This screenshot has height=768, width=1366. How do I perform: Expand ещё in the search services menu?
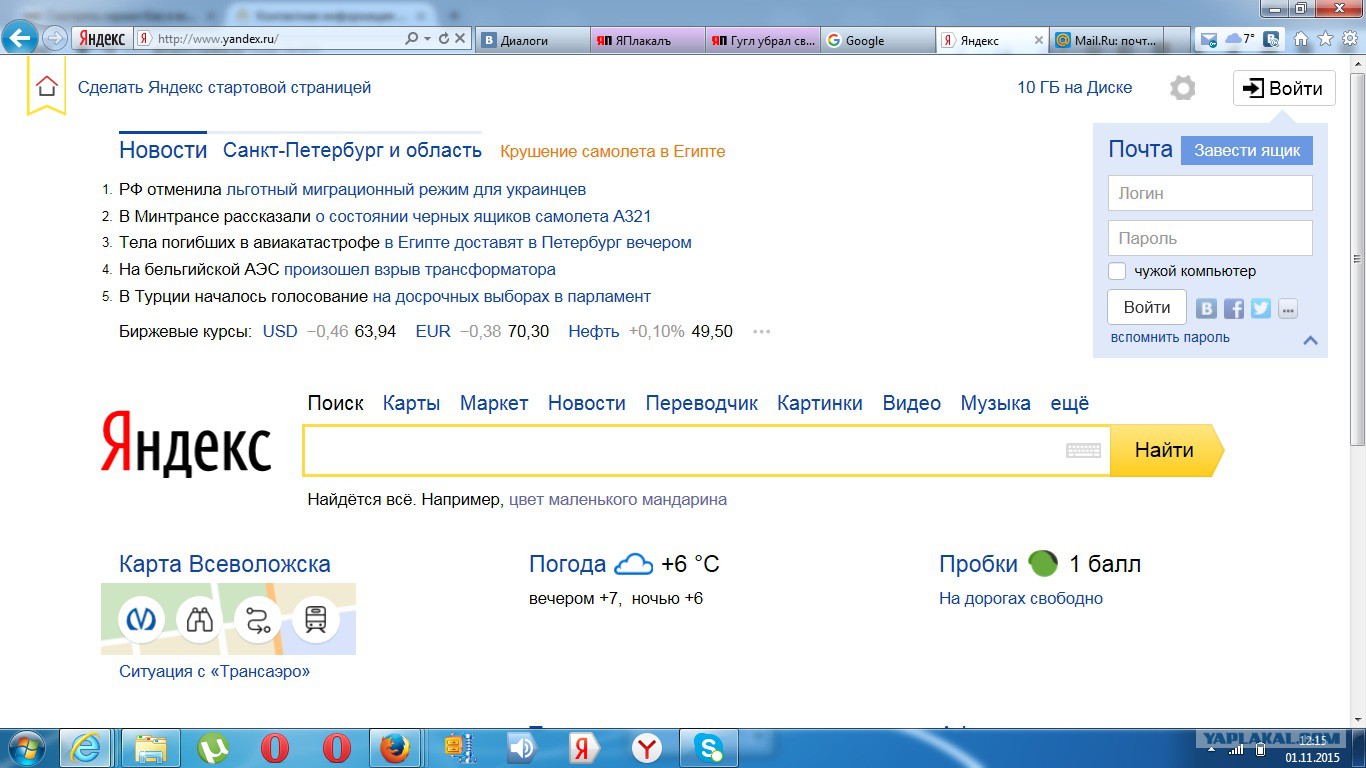[1069, 403]
